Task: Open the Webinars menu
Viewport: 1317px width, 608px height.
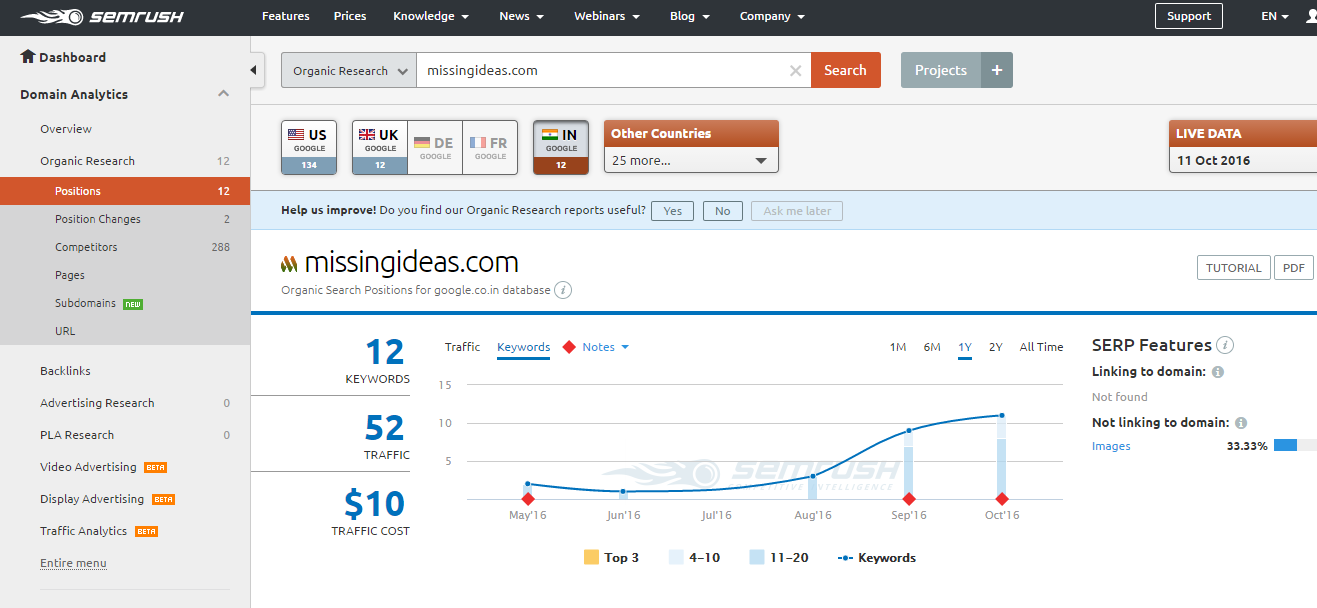Action: click(608, 16)
